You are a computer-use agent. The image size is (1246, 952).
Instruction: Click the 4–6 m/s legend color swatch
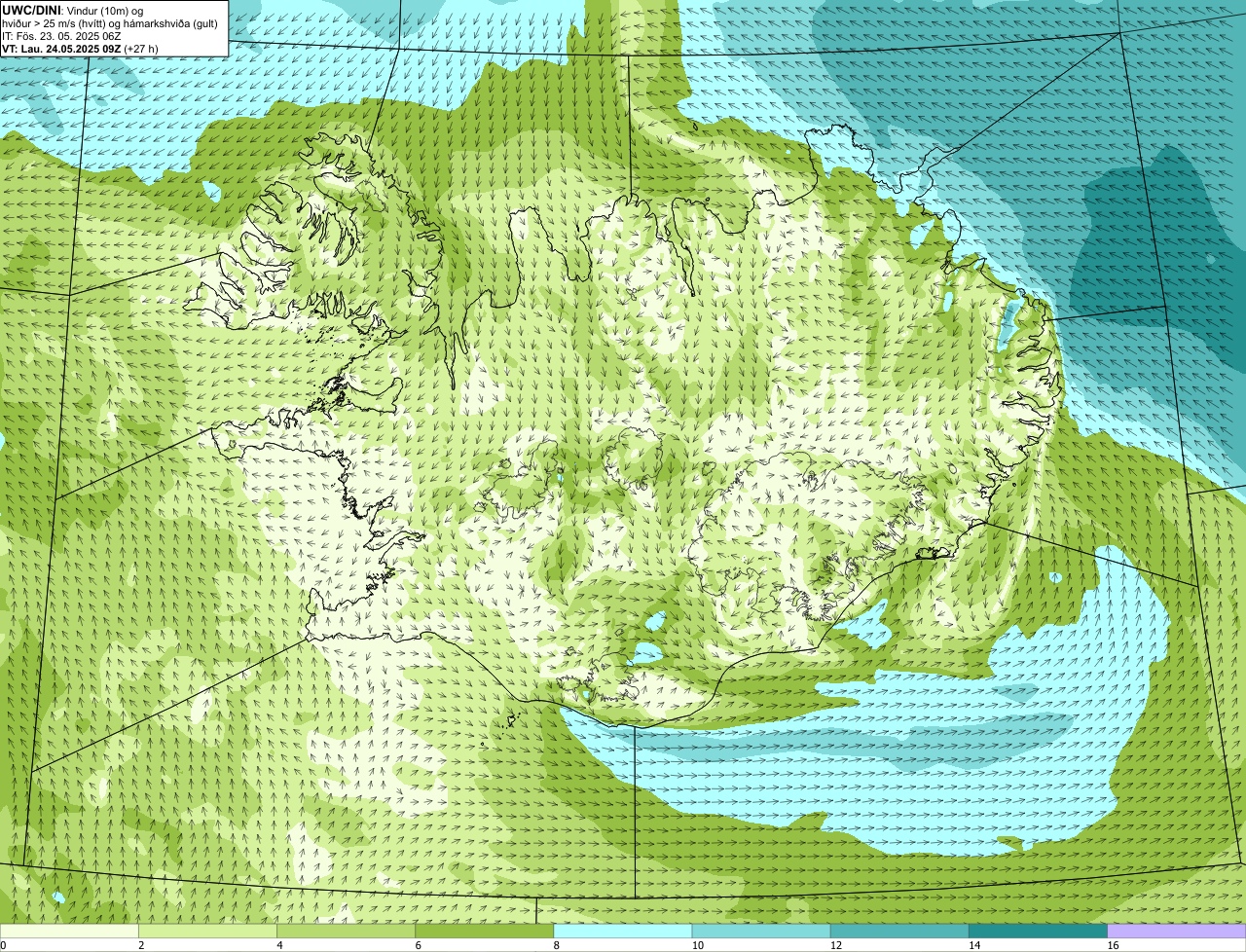pyautogui.click(x=346, y=931)
